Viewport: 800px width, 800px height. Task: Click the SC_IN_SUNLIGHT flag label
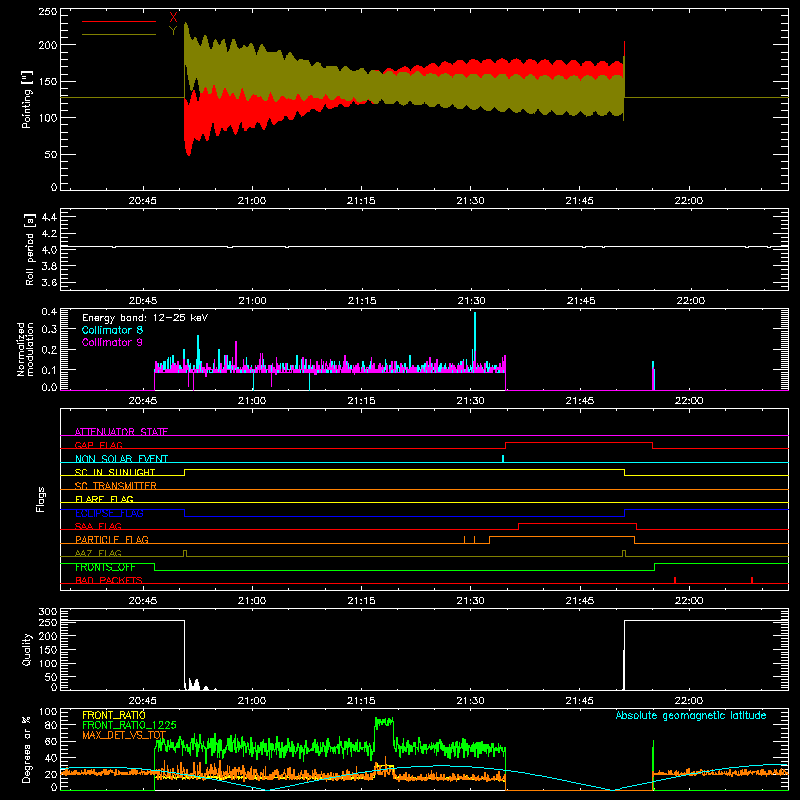pyautogui.click(x=115, y=472)
